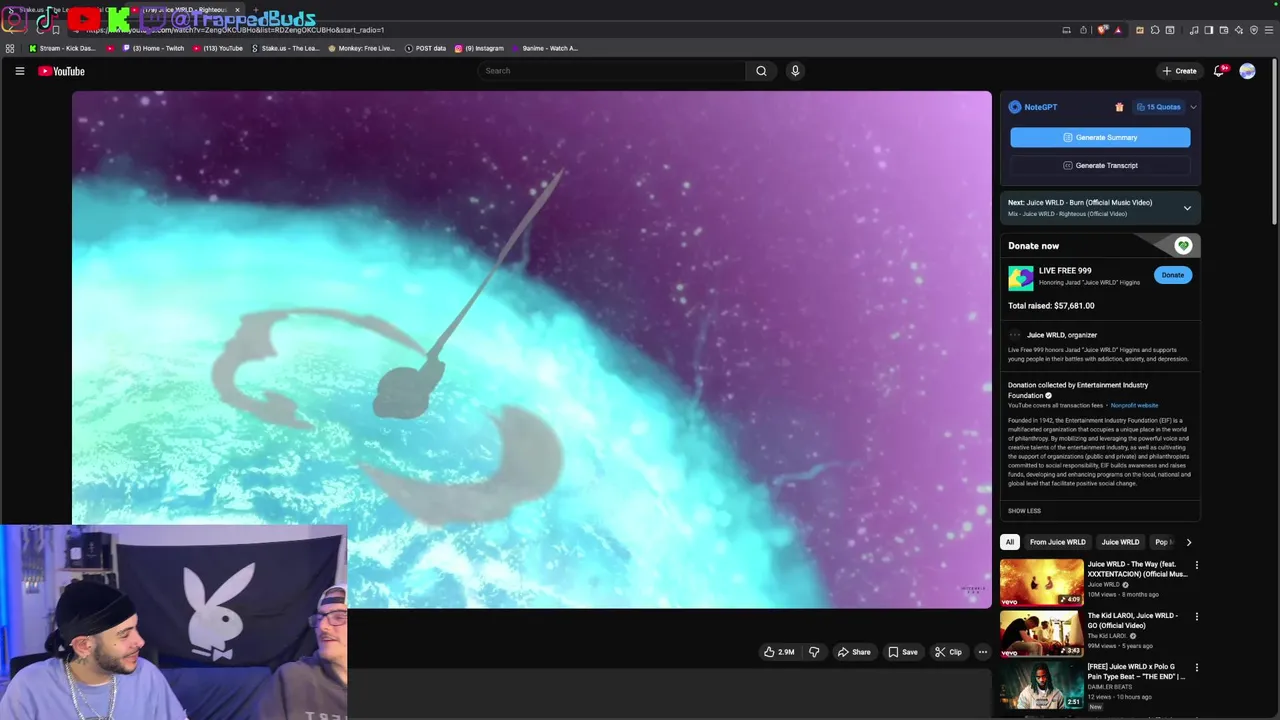
Task: Open the Brave Wallet icon
Action: coord(1223,30)
